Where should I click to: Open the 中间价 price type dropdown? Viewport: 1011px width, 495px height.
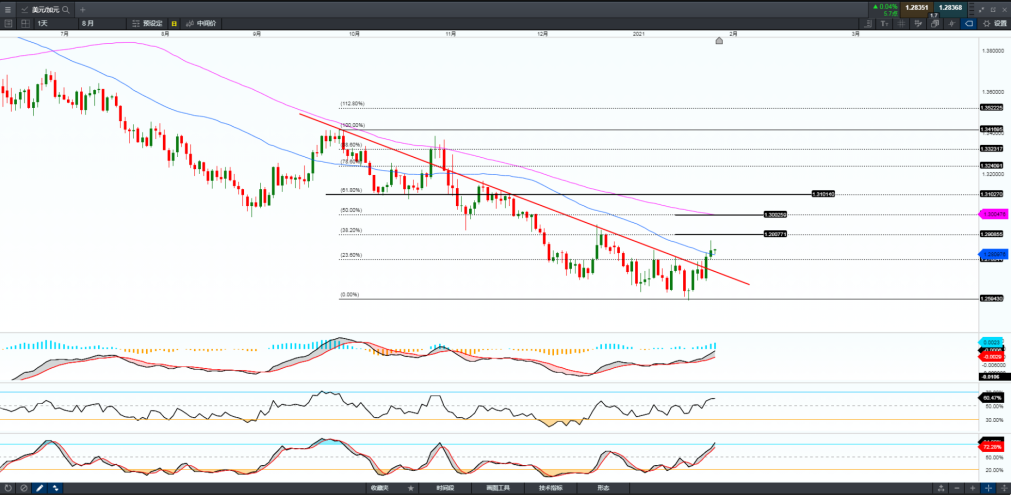[x=201, y=23]
